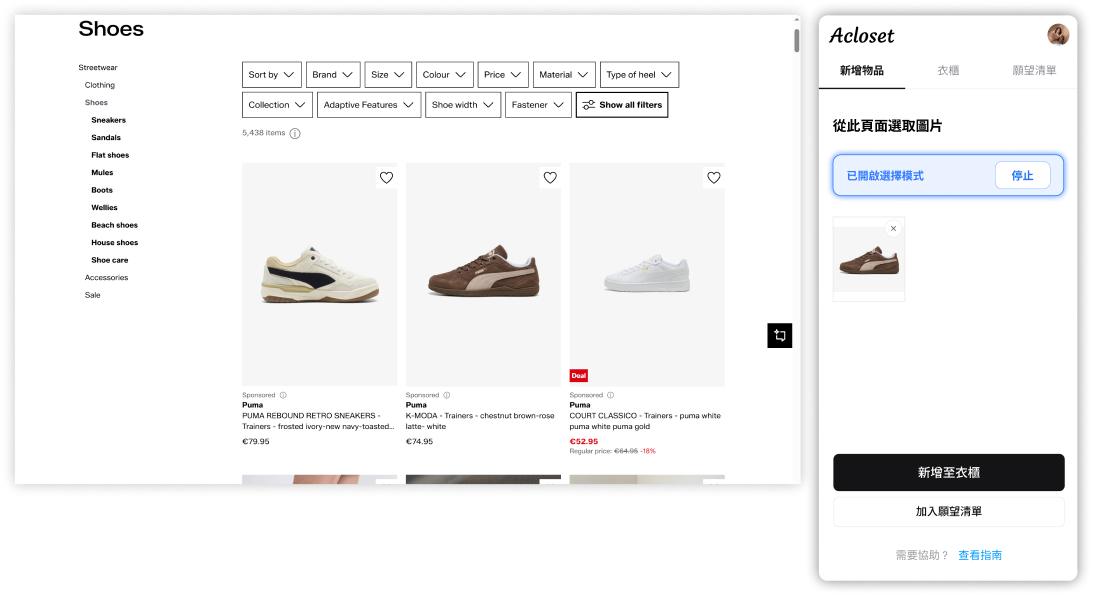The height and width of the screenshot is (596, 1093).
Task: Open the Brand filter dropdown
Action: coord(333,75)
